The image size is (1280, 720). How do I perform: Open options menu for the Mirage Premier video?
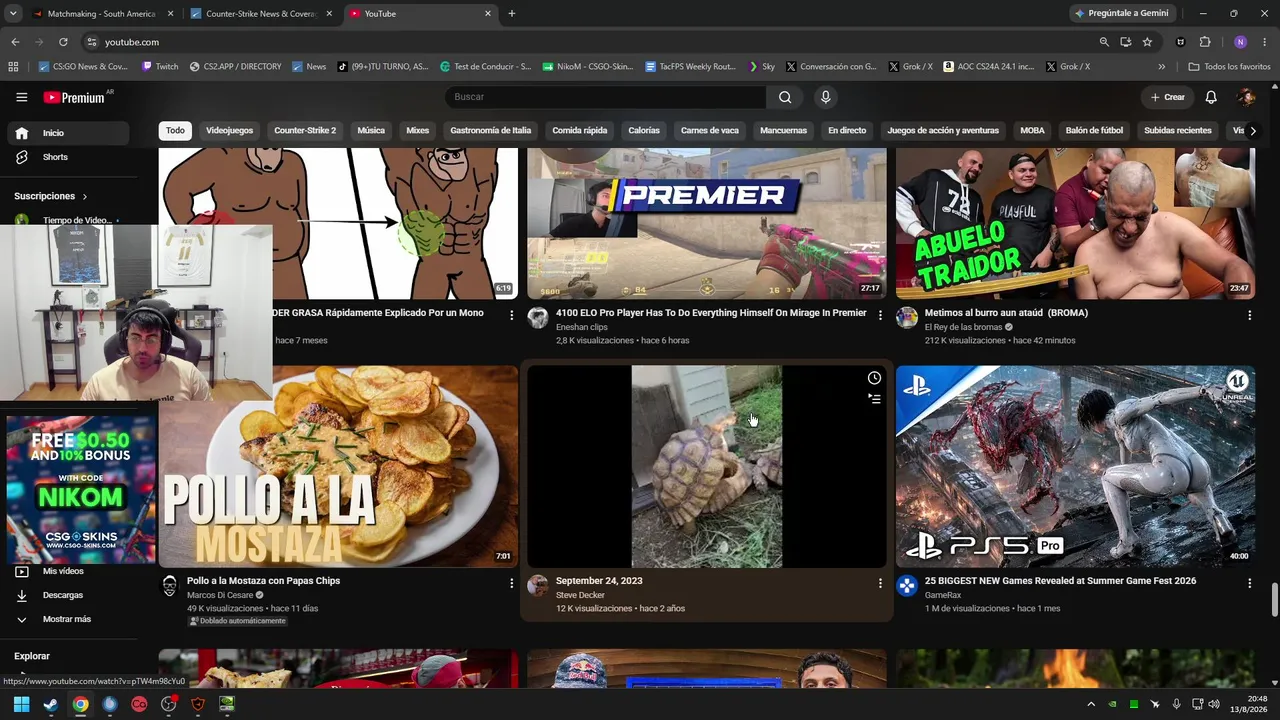pyautogui.click(x=880, y=314)
